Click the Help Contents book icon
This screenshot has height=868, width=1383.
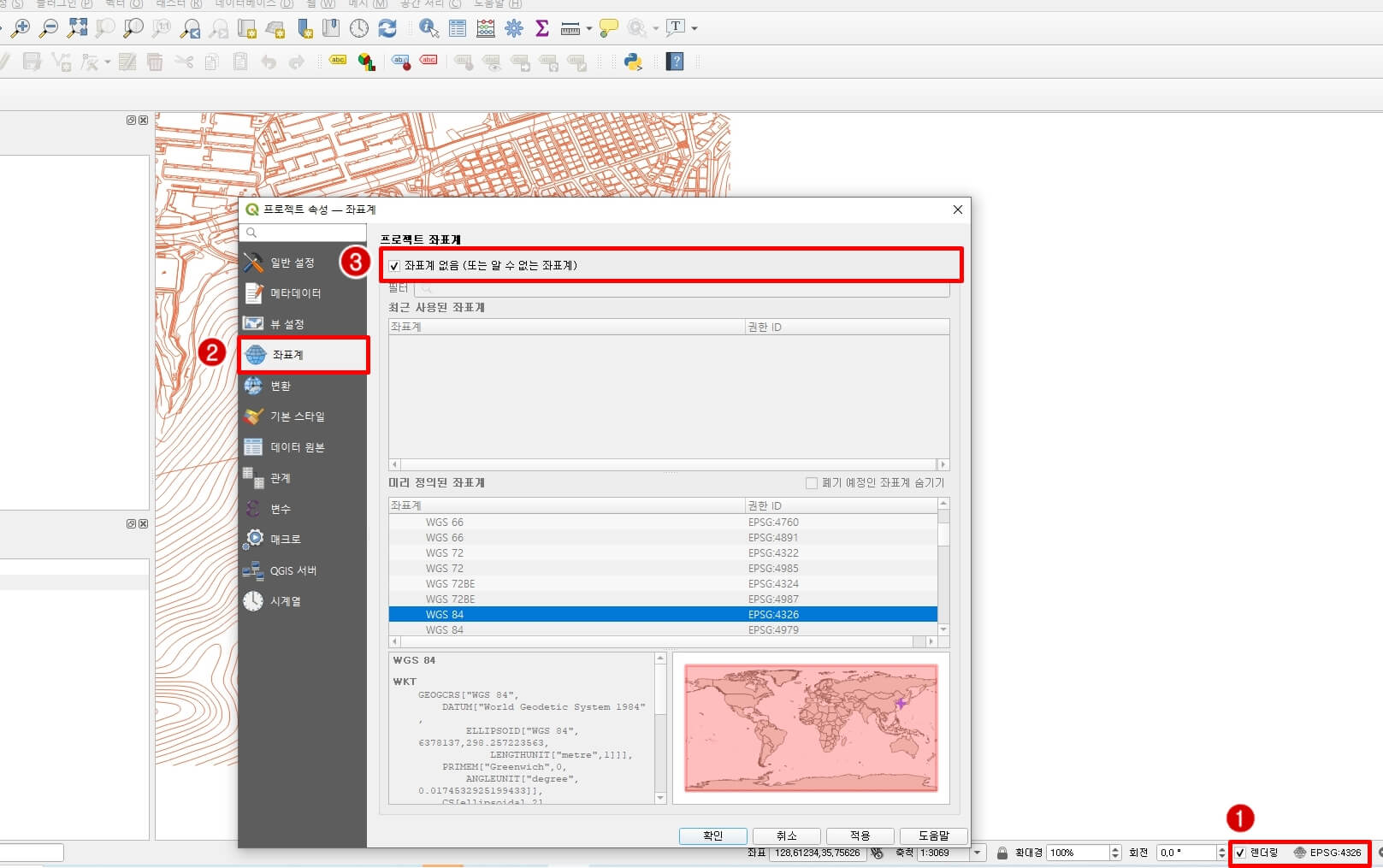pos(675,61)
